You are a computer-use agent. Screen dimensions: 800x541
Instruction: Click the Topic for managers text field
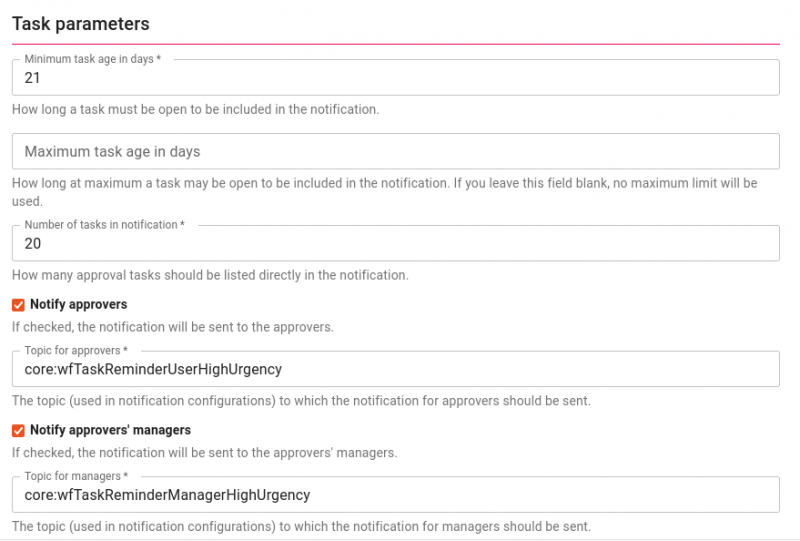pyautogui.click(x=395, y=495)
